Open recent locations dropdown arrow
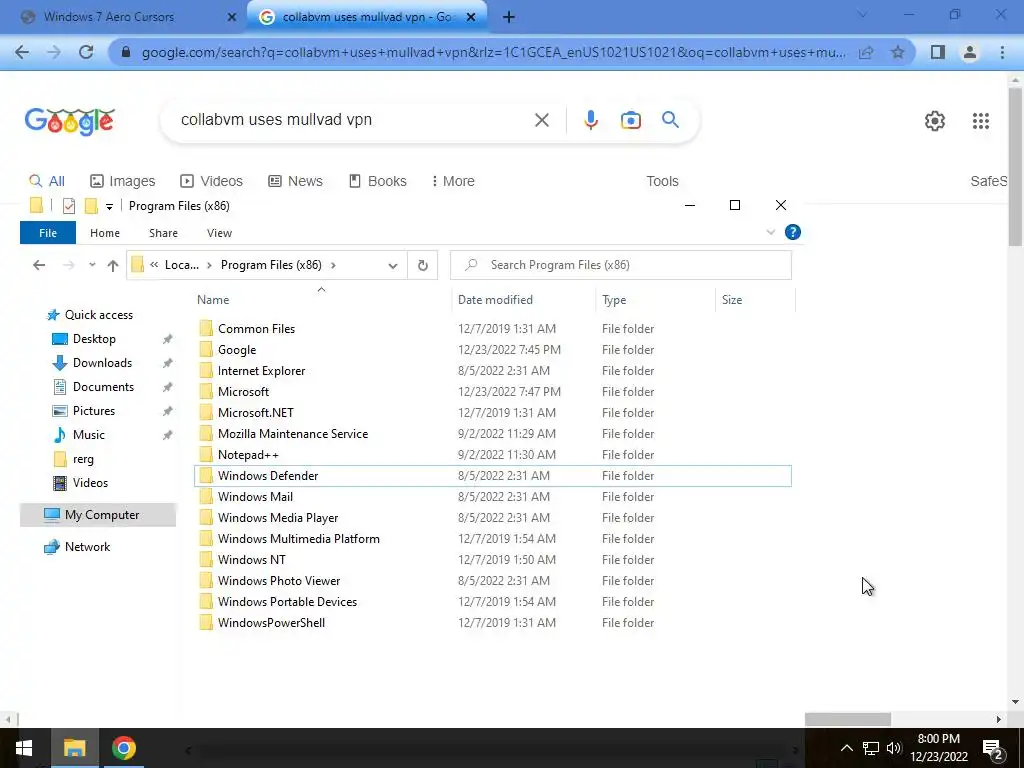Image resolution: width=1024 pixels, height=768 pixels. point(92,265)
